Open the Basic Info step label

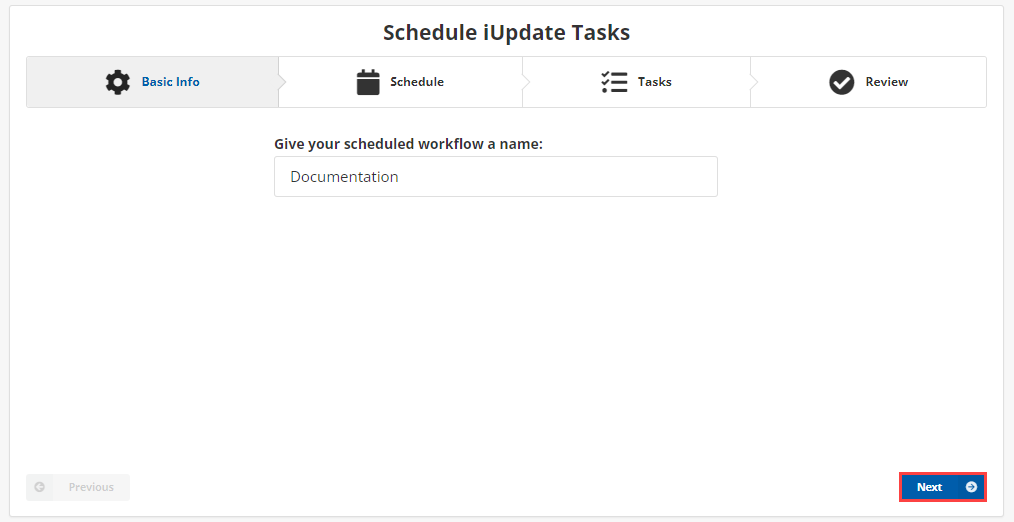170,82
